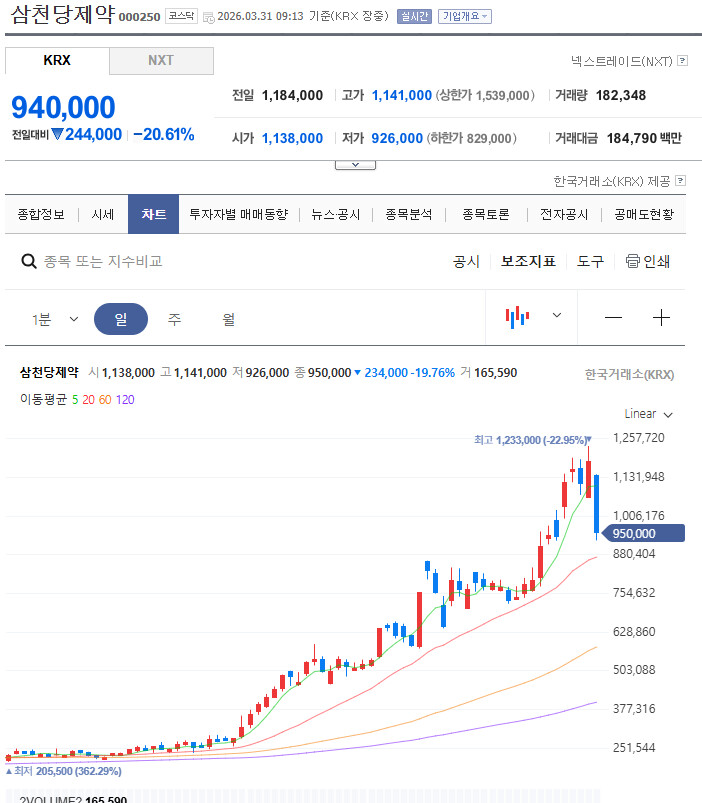Click the 60-day moving average label
The image size is (702, 803).
pyautogui.click(x=105, y=399)
